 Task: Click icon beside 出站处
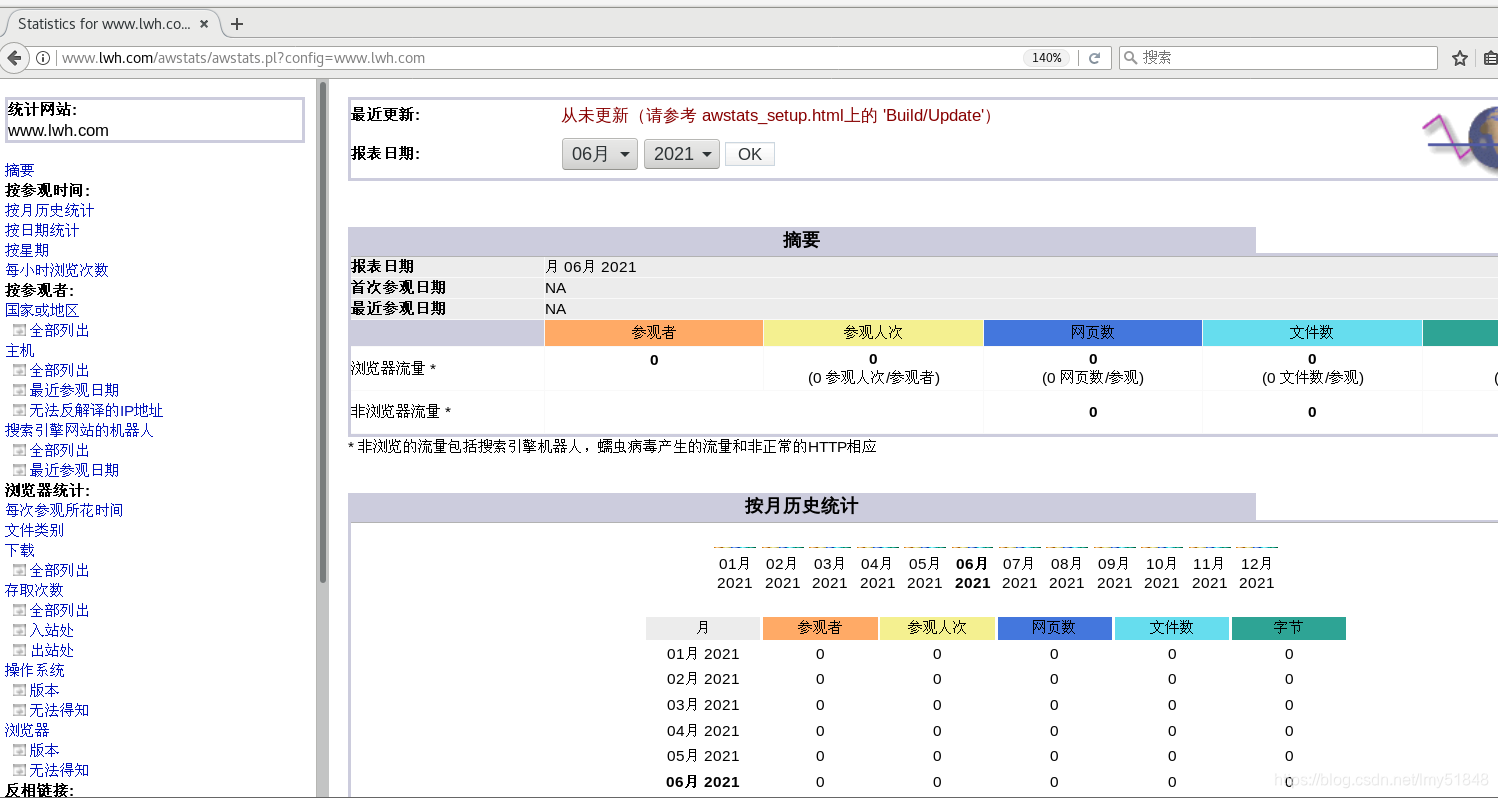click(x=19, y=650)
